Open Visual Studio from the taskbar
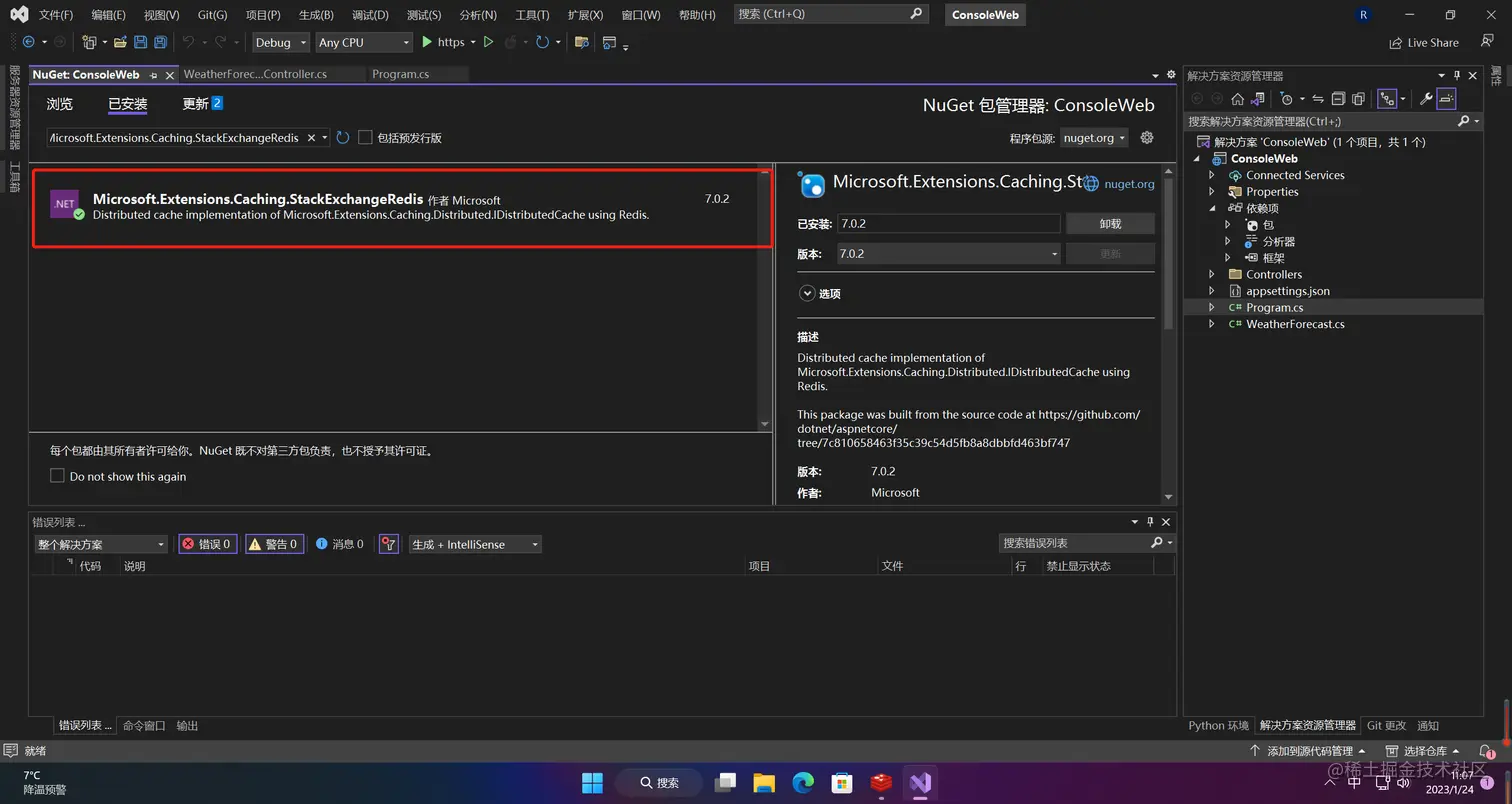1512x804 pixels. [920, 782]
